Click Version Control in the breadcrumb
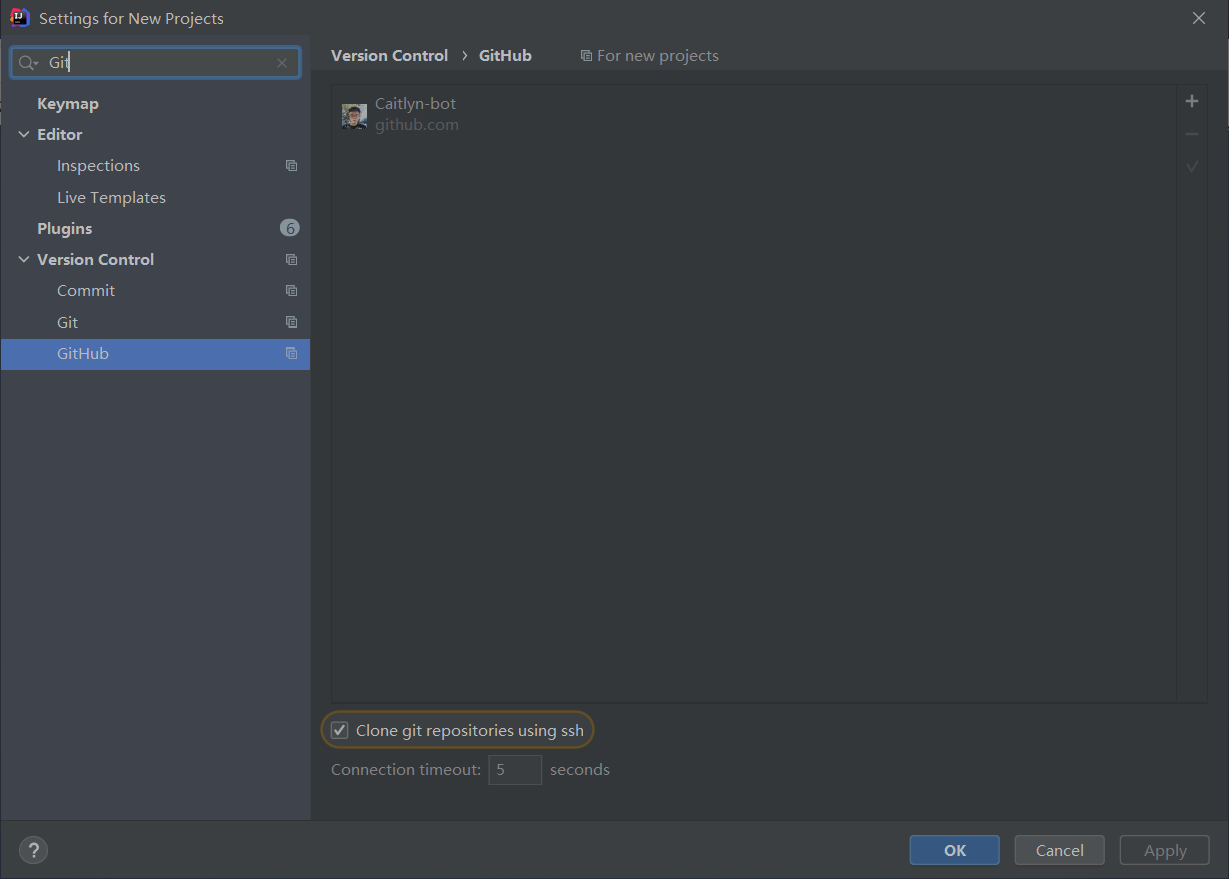This screenshot has width=1229, height=879. coord(389,56)
